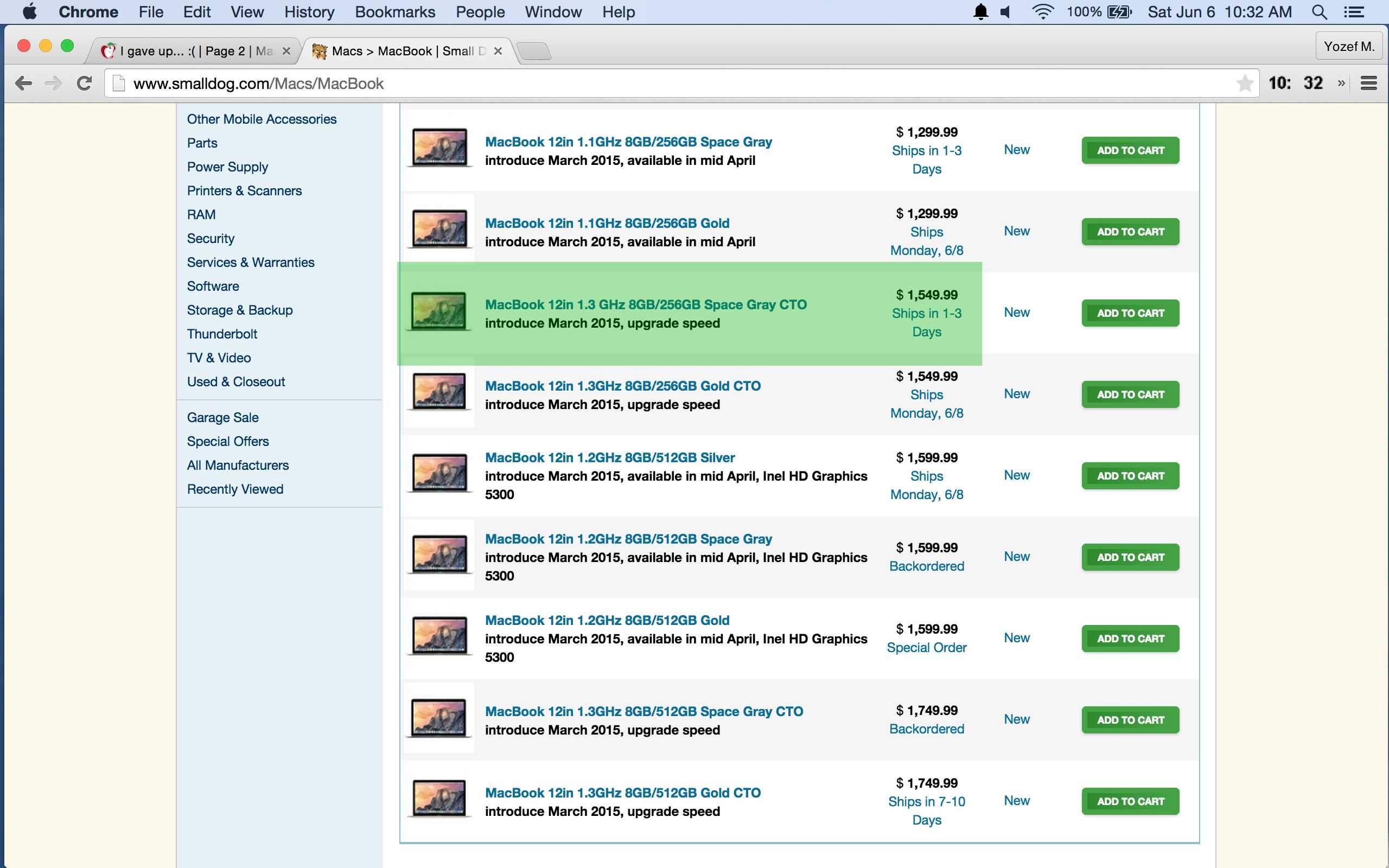Add the 1.3GHz 512GB Gold CTO to cart
This screenshot has width=1389, height=868.
click(x=1130, y=801)
